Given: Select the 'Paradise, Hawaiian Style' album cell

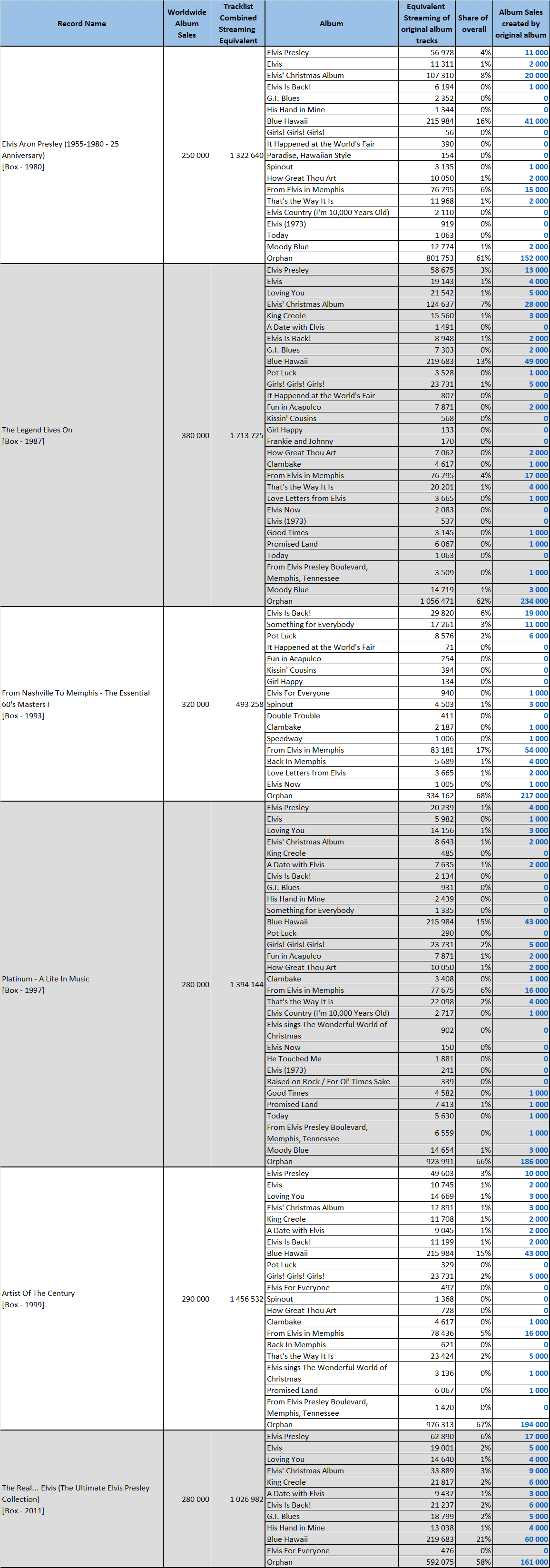Looking at the screenshot, I should 331,155.
